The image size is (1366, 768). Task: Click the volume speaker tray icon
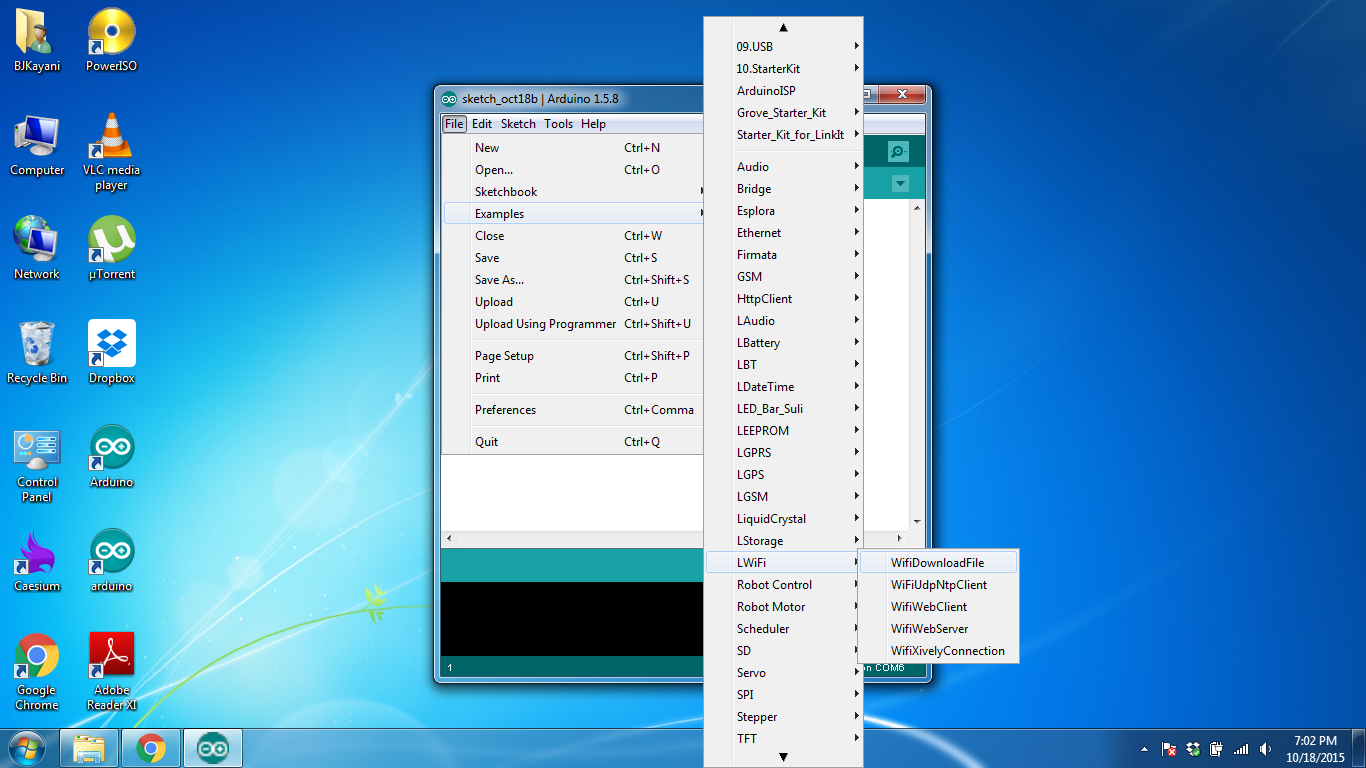pyautogui.click(x=1266, y=749)
